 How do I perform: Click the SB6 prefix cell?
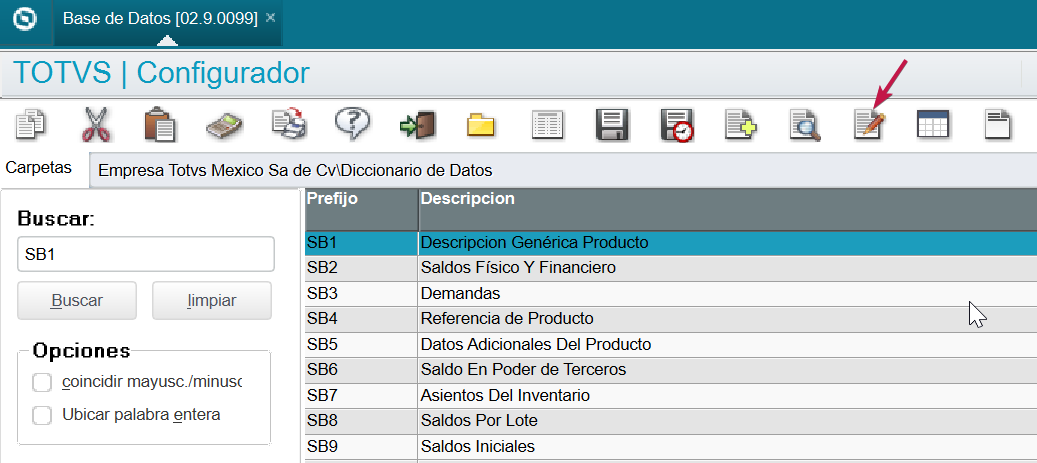(x=362, y=370)
